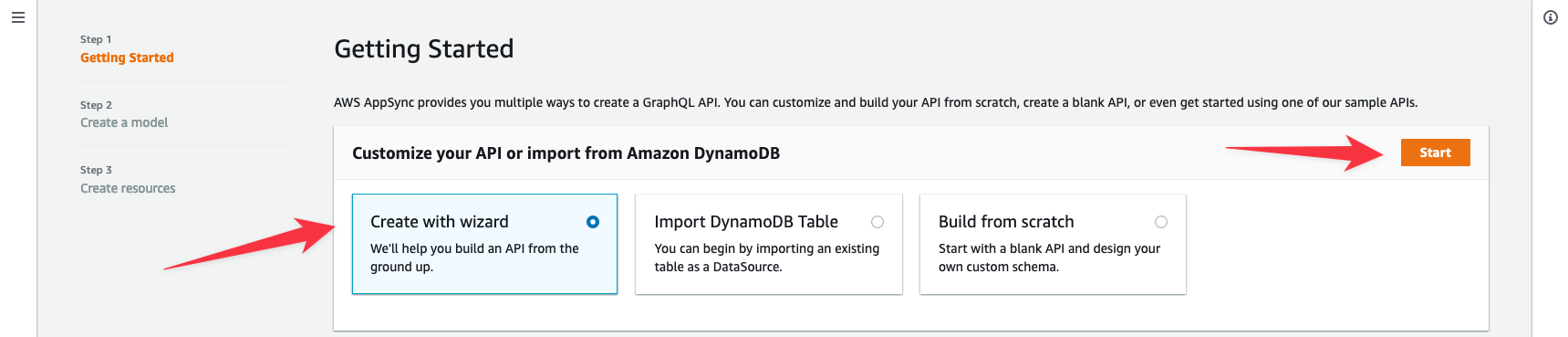Click the Step 3 label
1568x337 pixels.
96,170
